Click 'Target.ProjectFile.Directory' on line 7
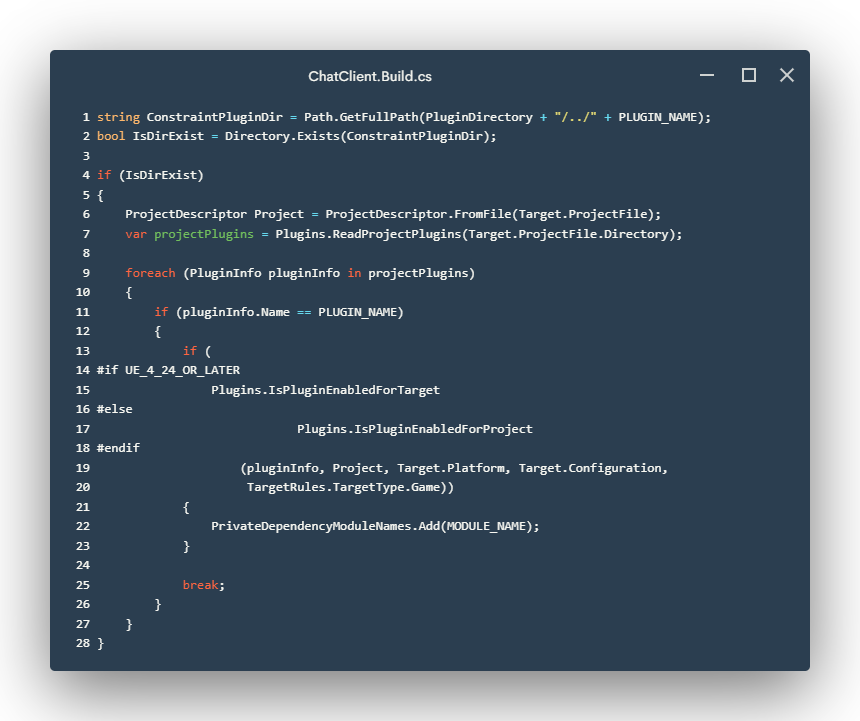Image resolution: width=860 pixels, height=721 pixels. point(568,234)
